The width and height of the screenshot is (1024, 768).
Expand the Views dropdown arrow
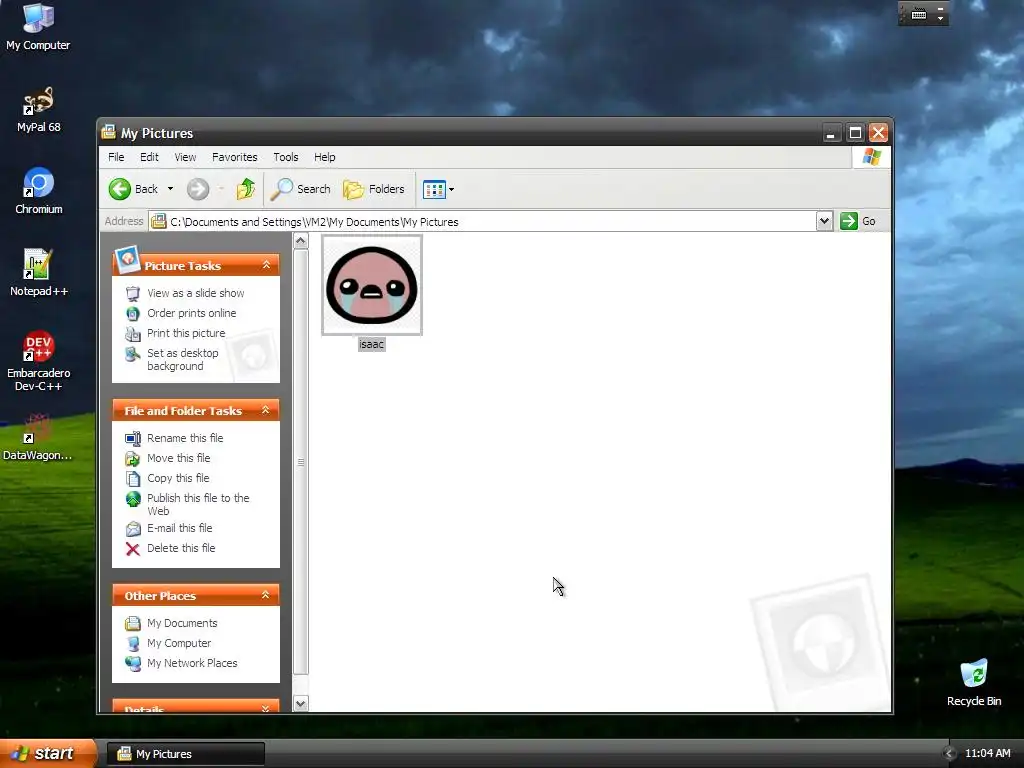[x=451, y=189]
